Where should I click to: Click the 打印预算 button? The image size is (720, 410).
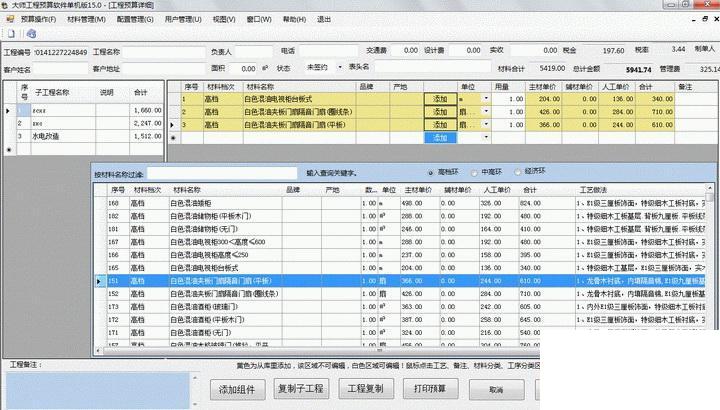(430, 388)
